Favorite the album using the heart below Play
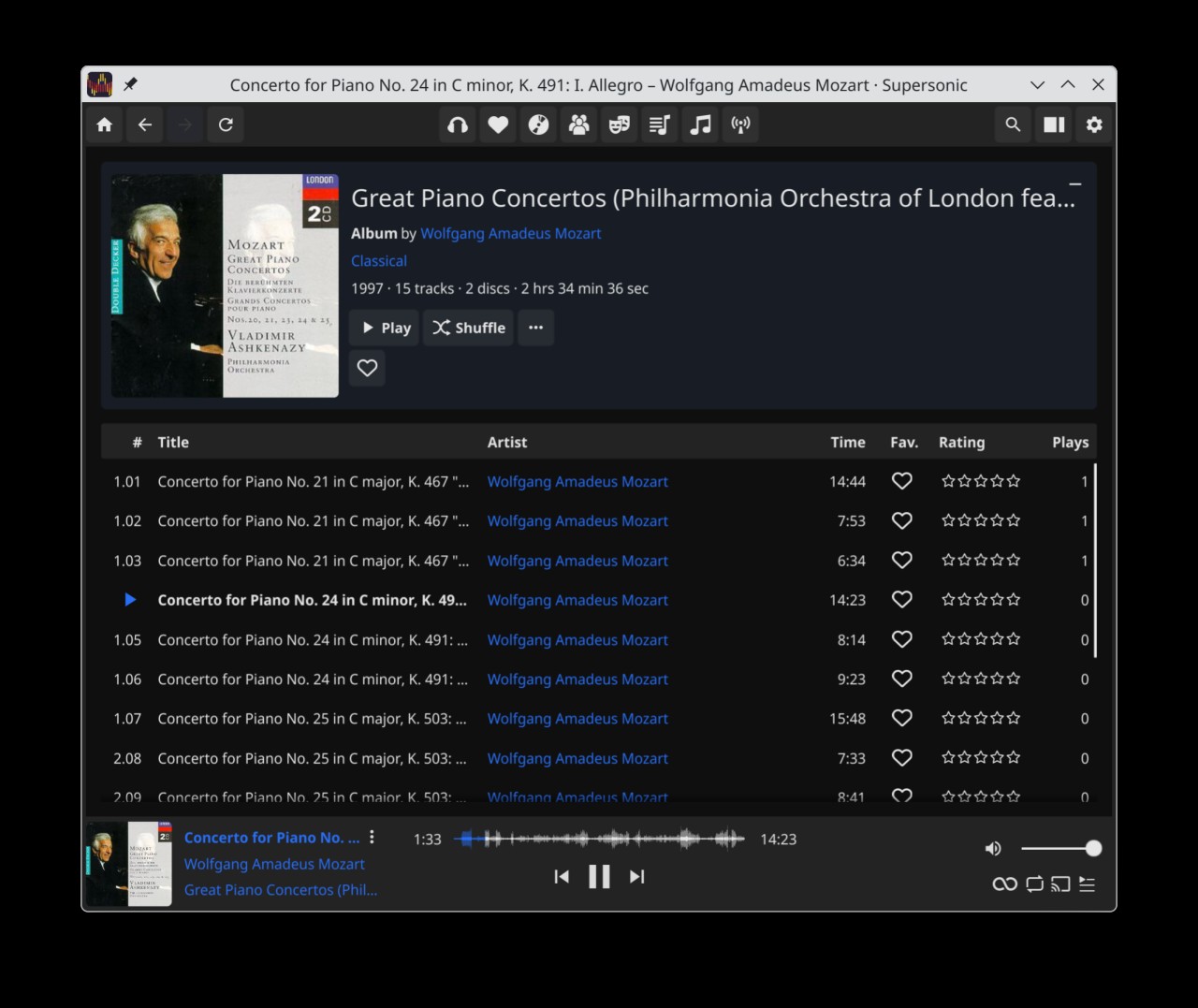The height and width of the screenshot is (1008, 1198). (x=367, y=368)
